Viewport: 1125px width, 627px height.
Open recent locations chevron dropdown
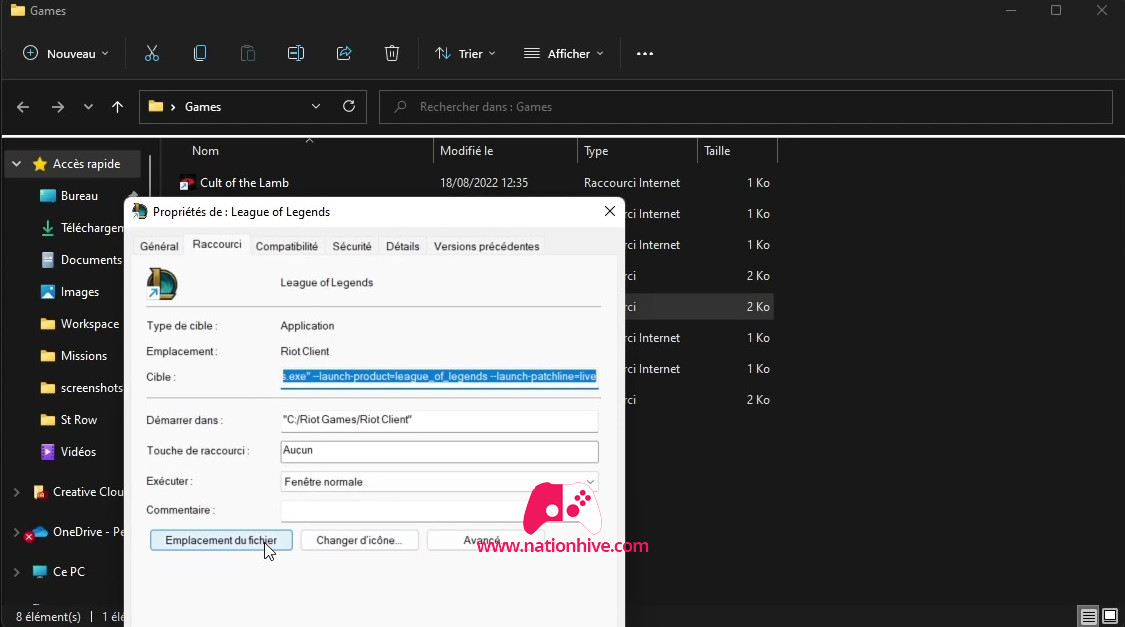tap(88, 107)
